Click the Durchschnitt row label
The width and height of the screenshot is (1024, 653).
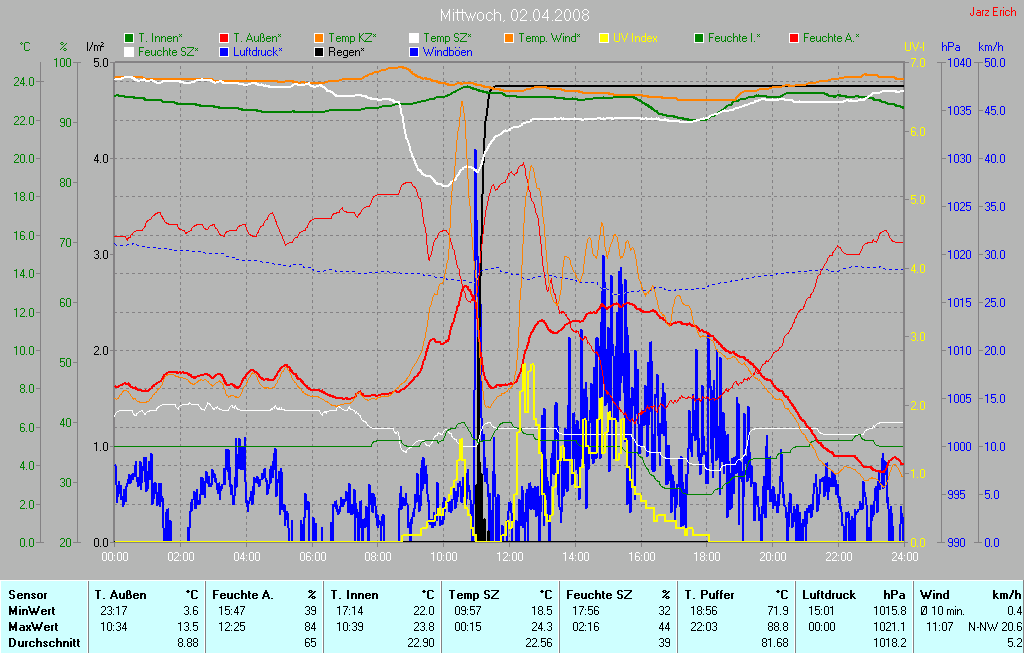pyautogui.click(x=43, y=643)
